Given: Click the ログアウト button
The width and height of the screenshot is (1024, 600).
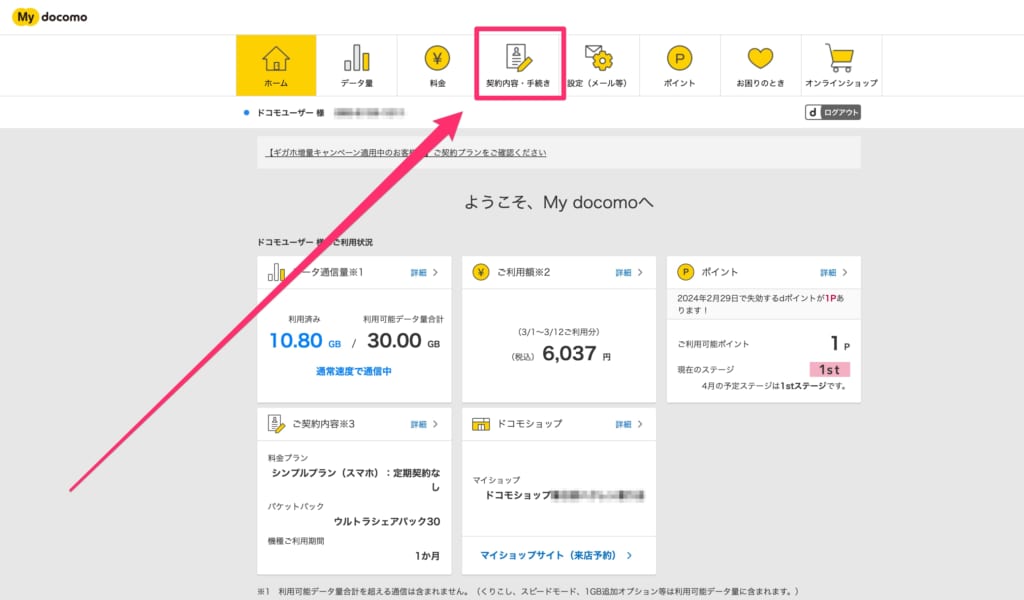Looking at the screenshot, I should (x=833, y=112).
